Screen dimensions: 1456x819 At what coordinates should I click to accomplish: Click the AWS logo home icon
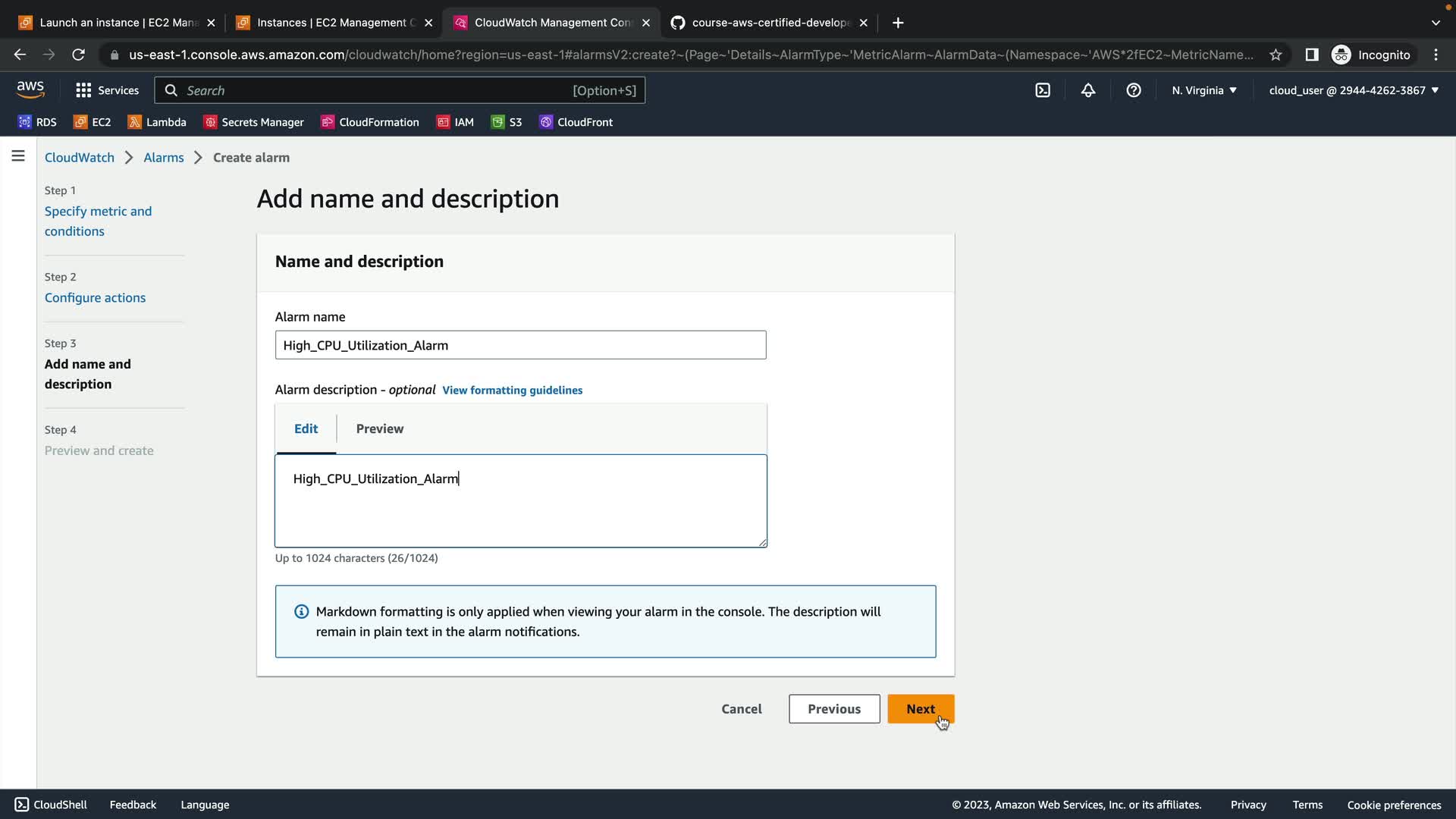(x=30, y=89)
